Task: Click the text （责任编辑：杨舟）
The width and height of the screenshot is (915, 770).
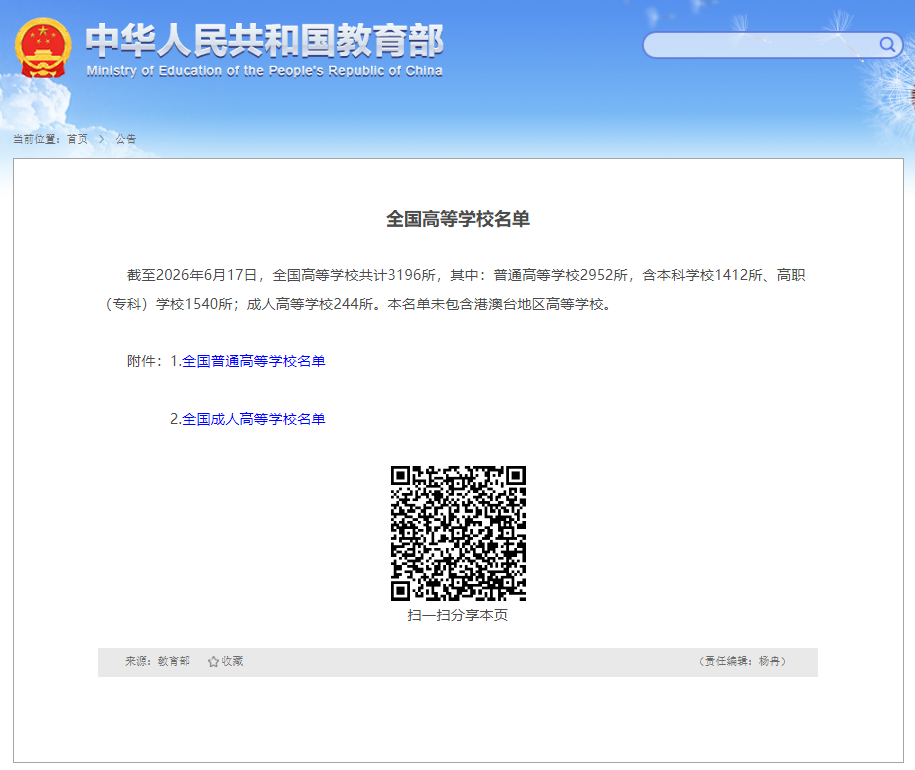Action: [743, 662]
